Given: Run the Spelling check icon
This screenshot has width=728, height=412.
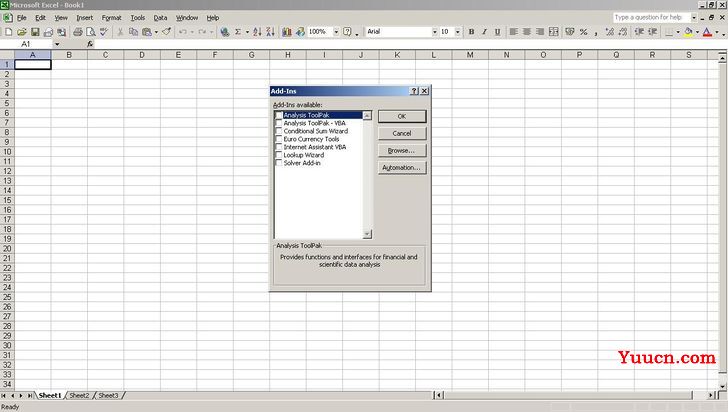Looking at the screenshot, I should click(x=104, y=32).
